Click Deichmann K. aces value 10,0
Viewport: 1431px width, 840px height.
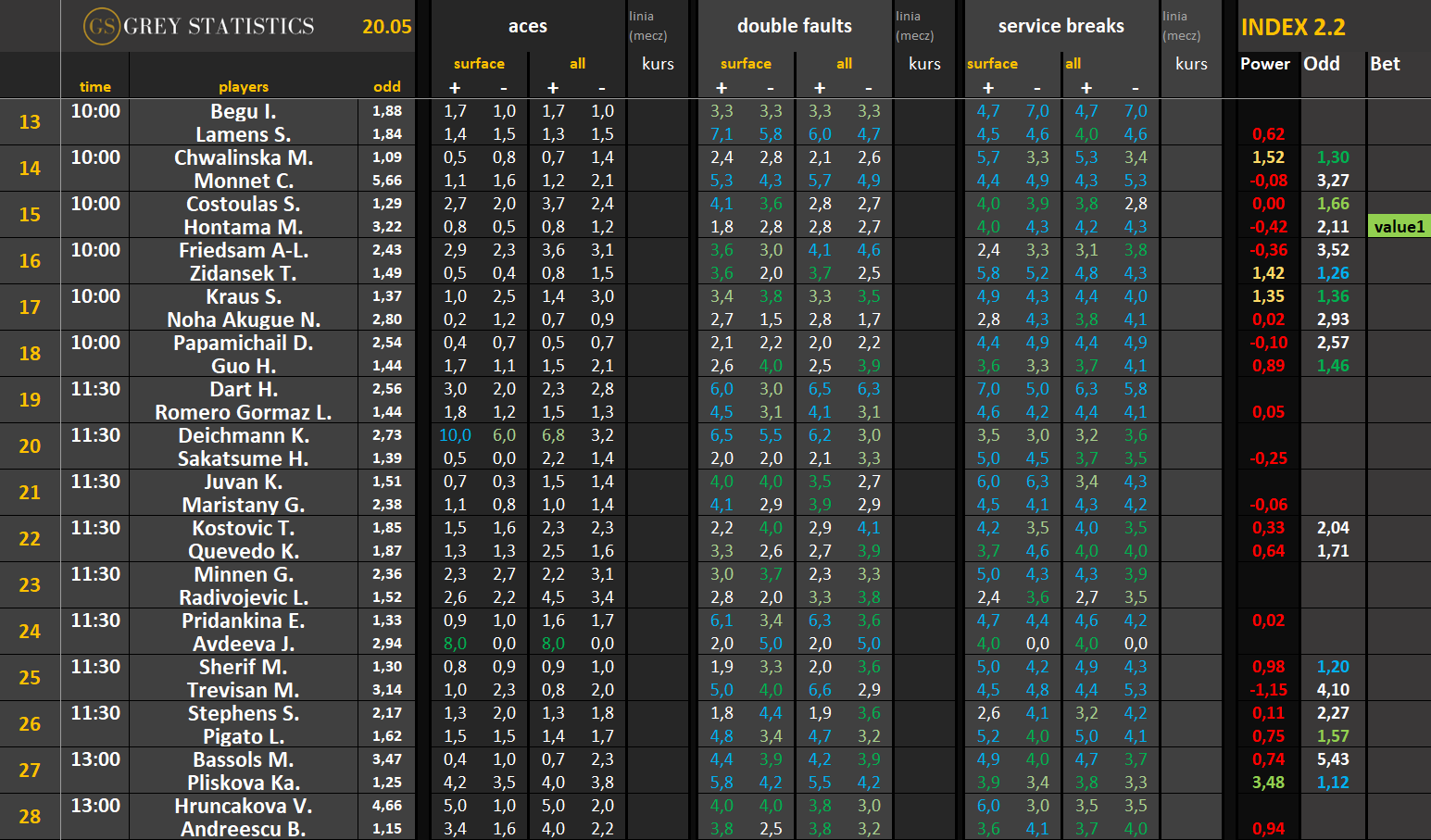tap(455, 435)
